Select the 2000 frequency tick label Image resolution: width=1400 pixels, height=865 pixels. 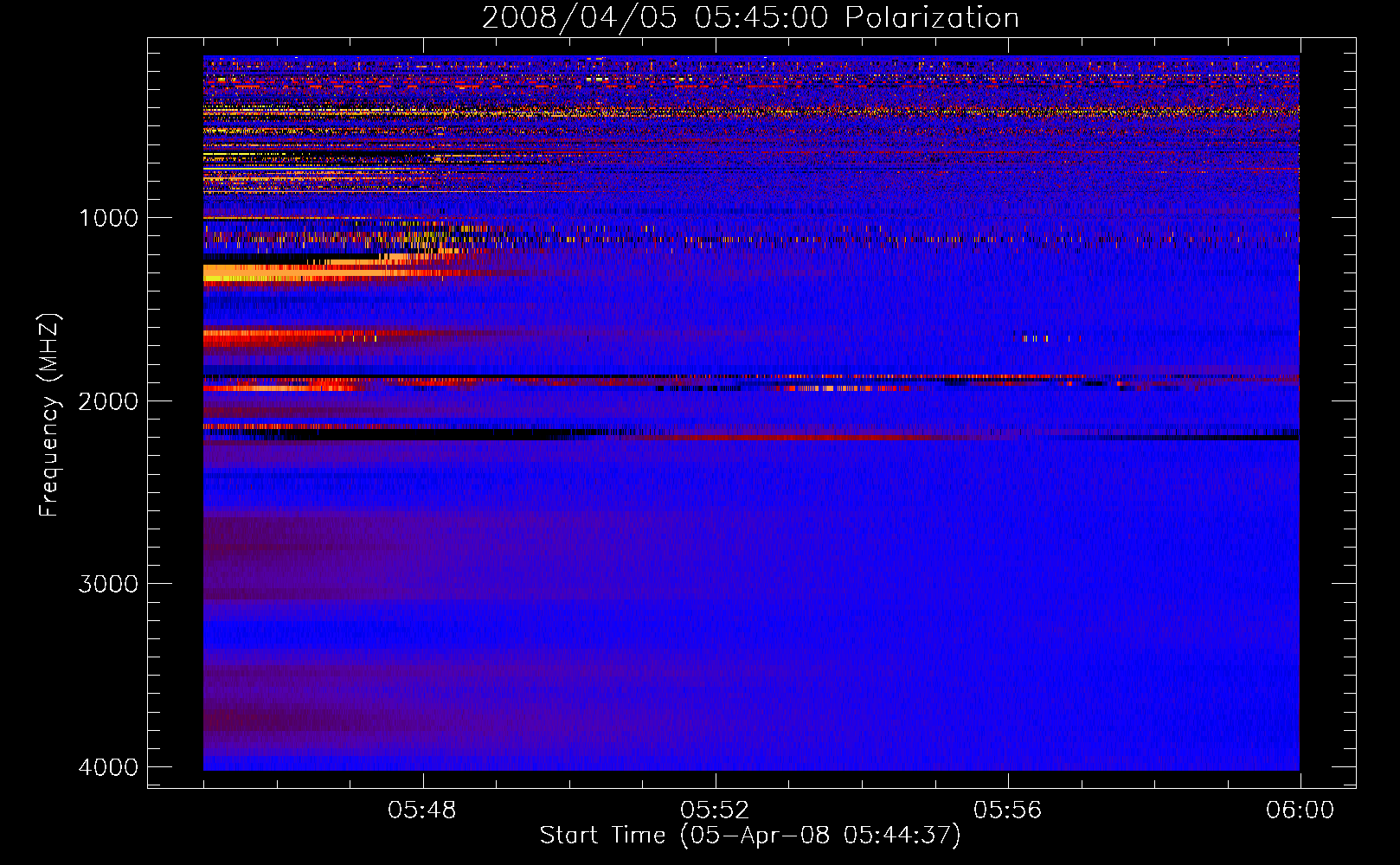(x=108, y=400)
